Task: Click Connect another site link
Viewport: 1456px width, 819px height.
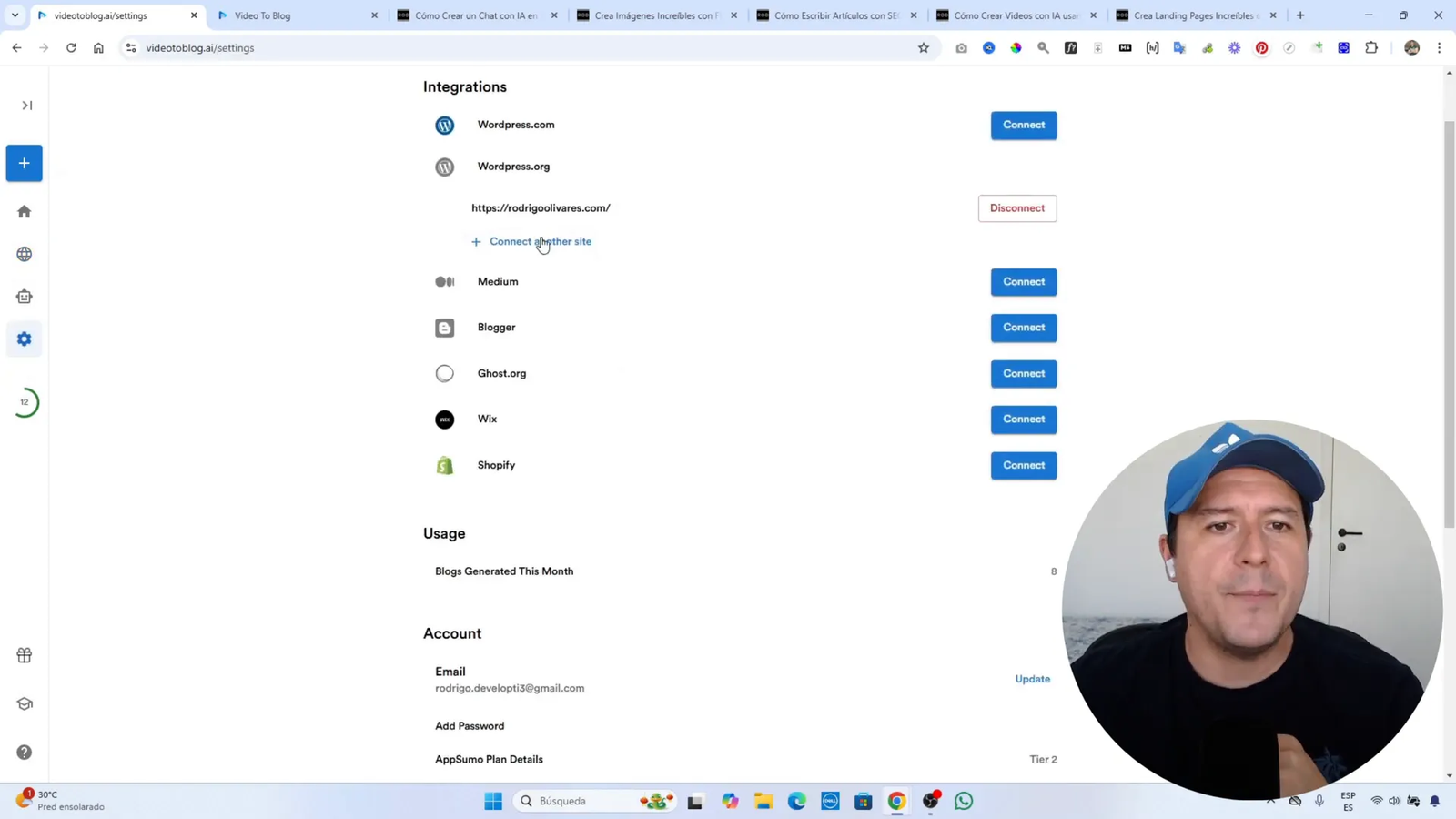Action: click(x=541, y=241)
